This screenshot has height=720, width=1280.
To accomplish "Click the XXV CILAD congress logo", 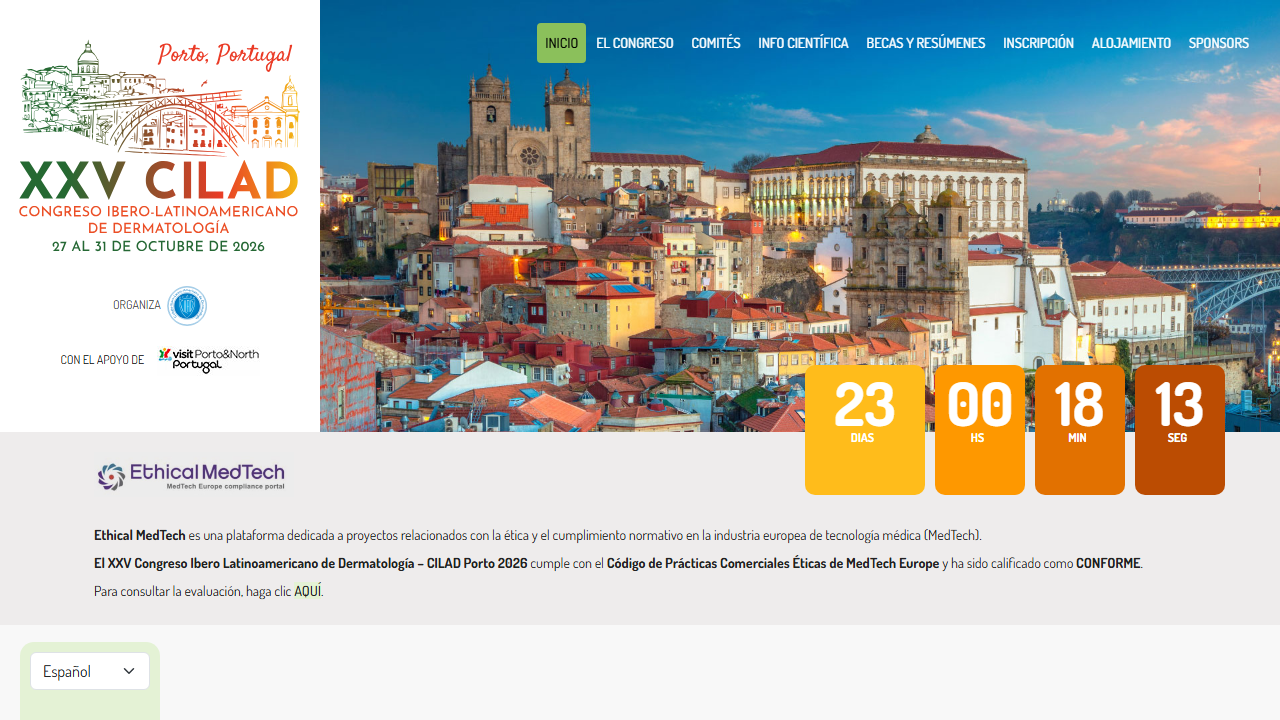I will 159,146.
